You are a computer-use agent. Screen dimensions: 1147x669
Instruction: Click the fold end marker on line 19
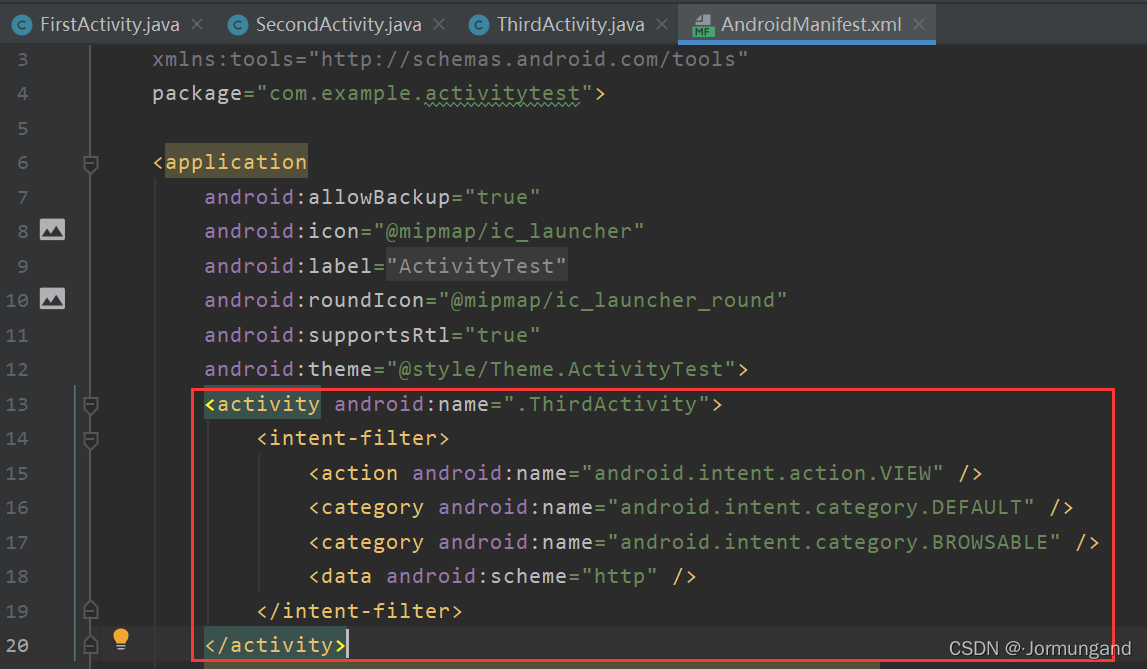click(x=91, y=610)
